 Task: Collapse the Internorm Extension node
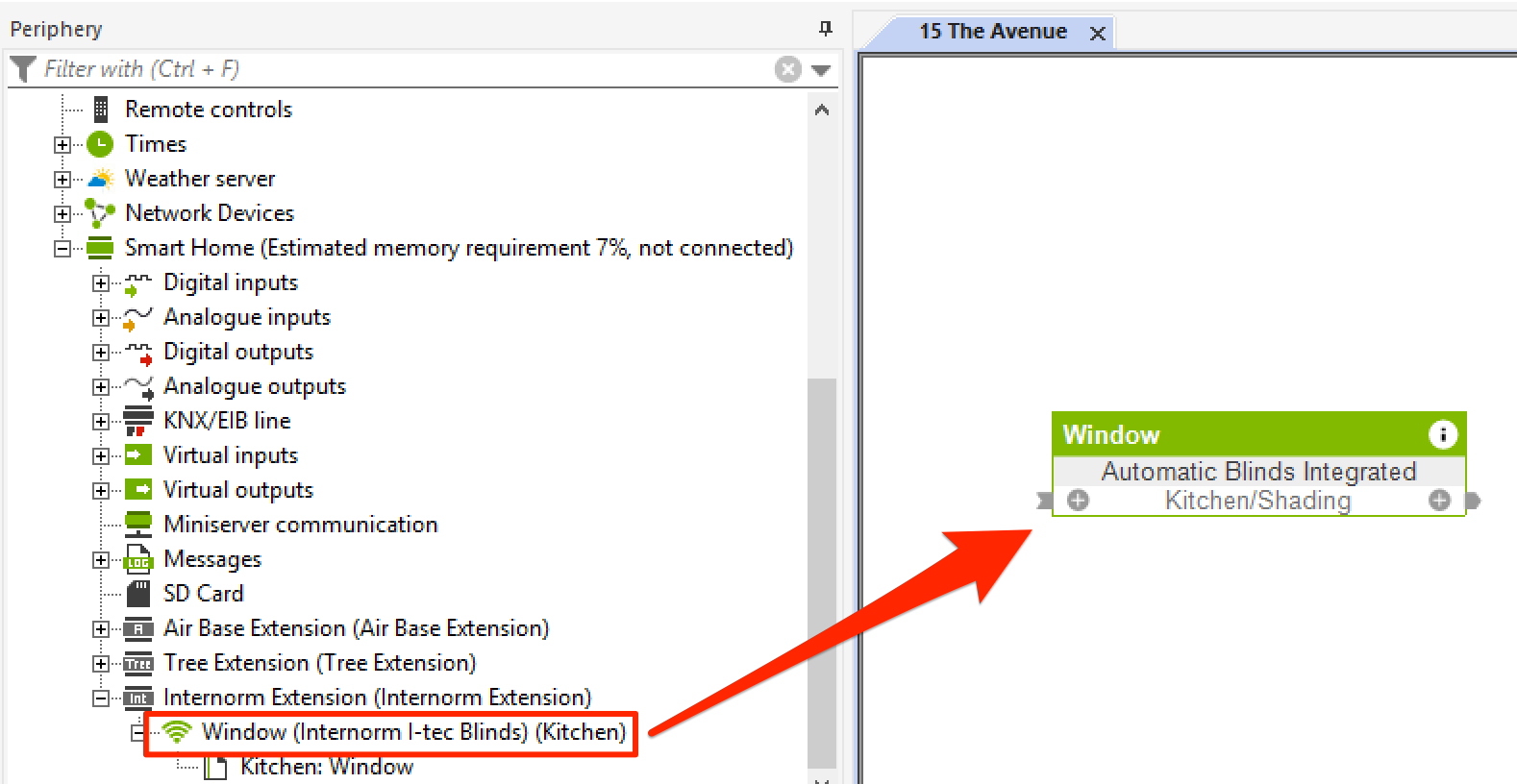coord(101,698)
